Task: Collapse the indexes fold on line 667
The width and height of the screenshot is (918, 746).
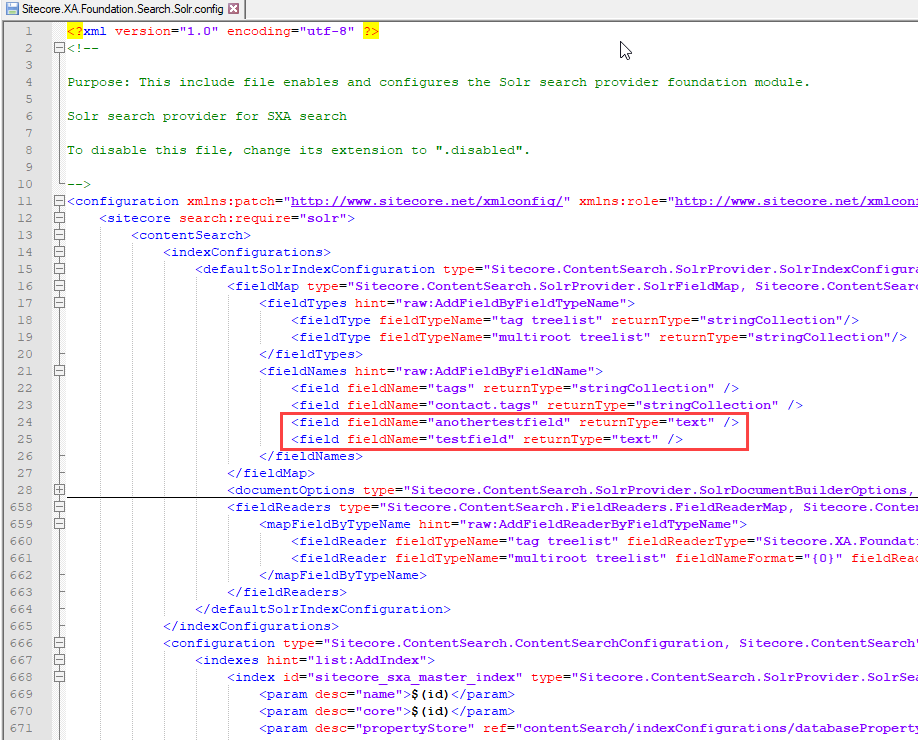Action: point(59,660)
